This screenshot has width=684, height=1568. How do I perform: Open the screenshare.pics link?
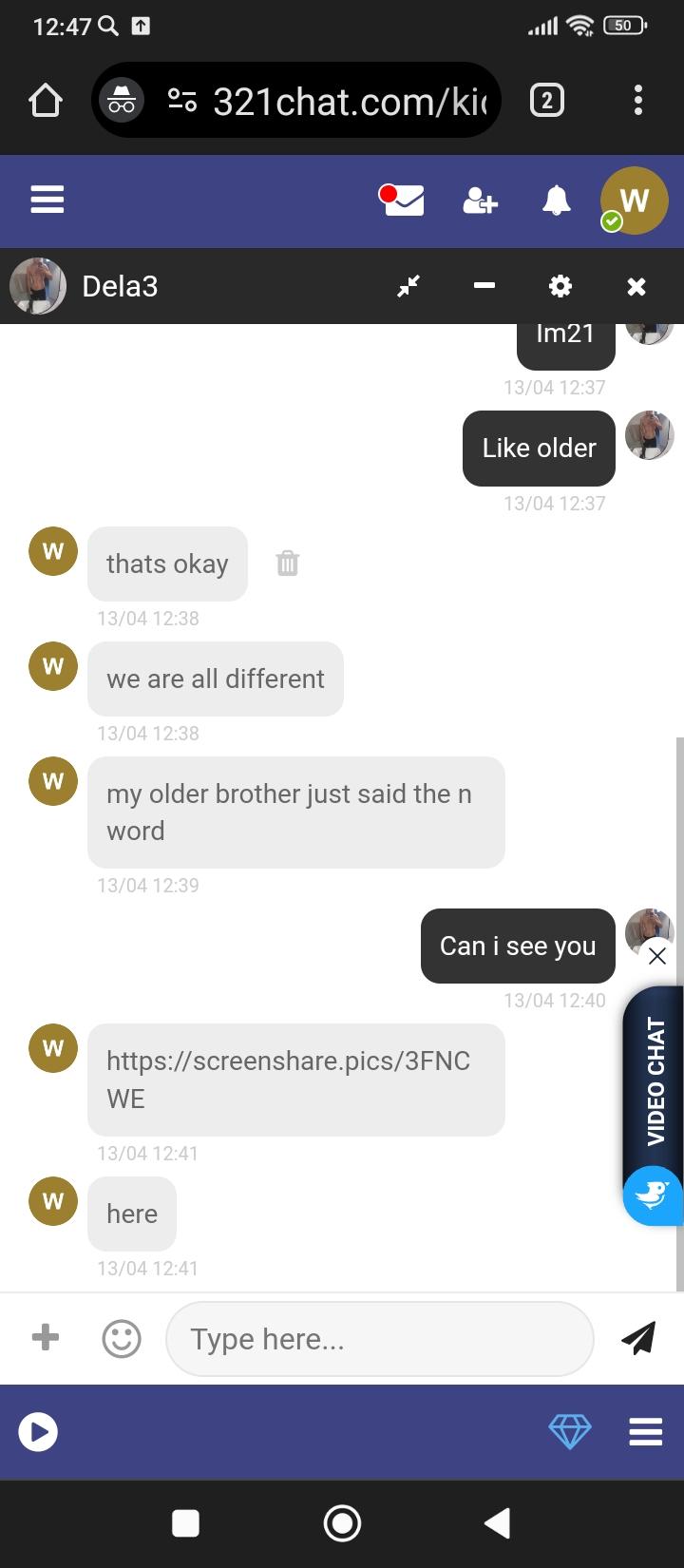coord(289,1080)
